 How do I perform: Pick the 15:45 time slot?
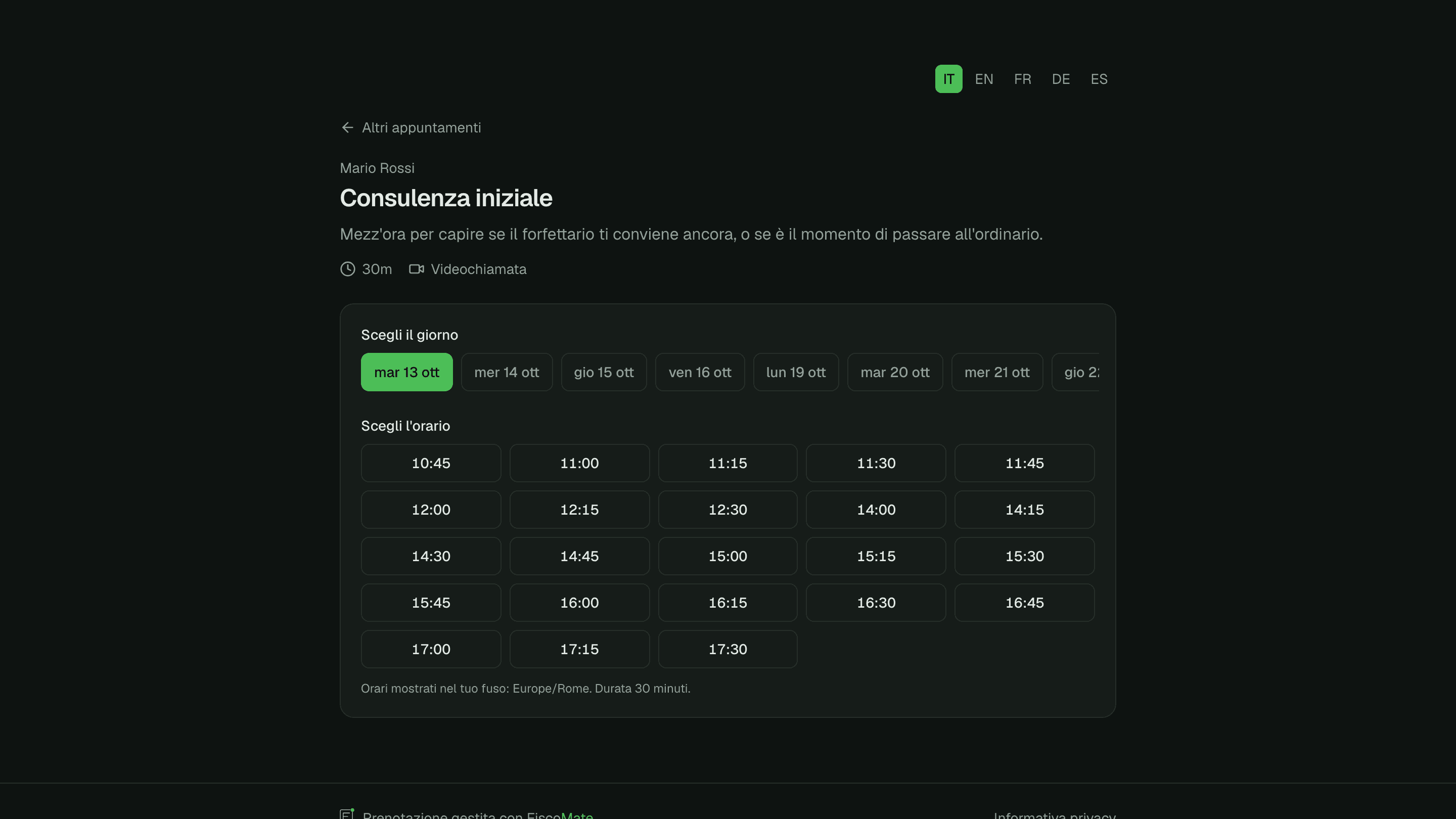pyautogui.click(x=431, y=603)
